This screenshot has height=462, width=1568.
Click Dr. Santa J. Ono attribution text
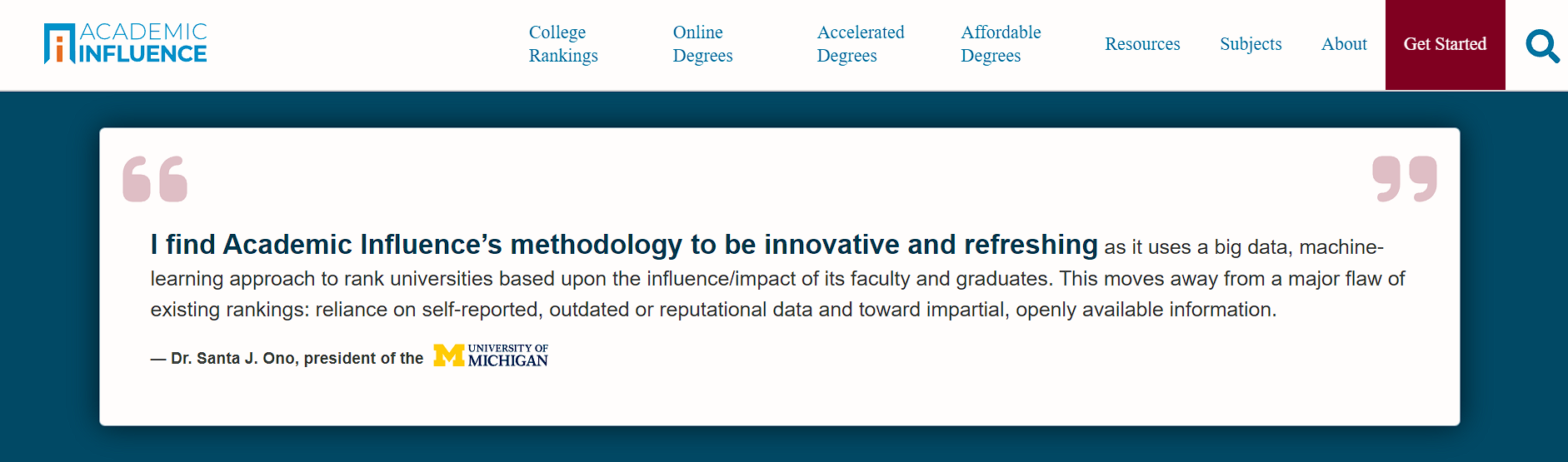point(287,358)
